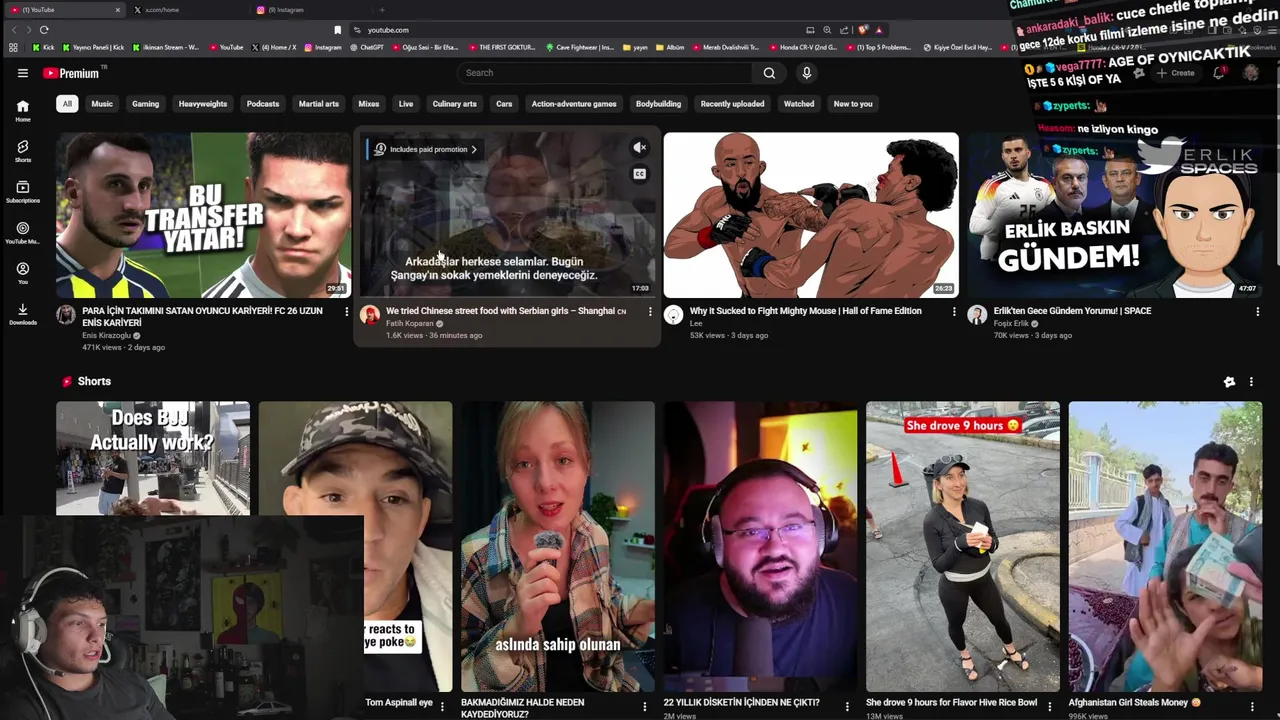Select the Recently uploaded filter chip
1280x720 pixels.
tap(732, 104)
